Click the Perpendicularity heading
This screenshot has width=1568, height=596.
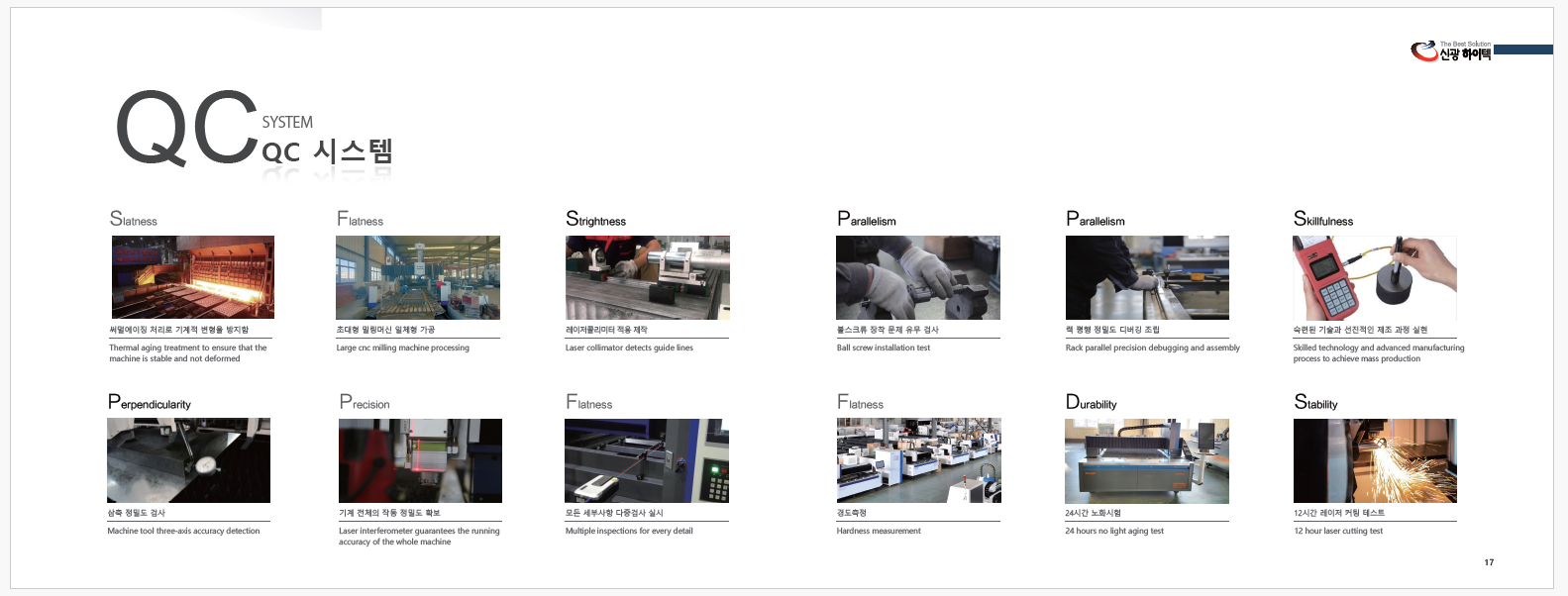click(150, 403)
